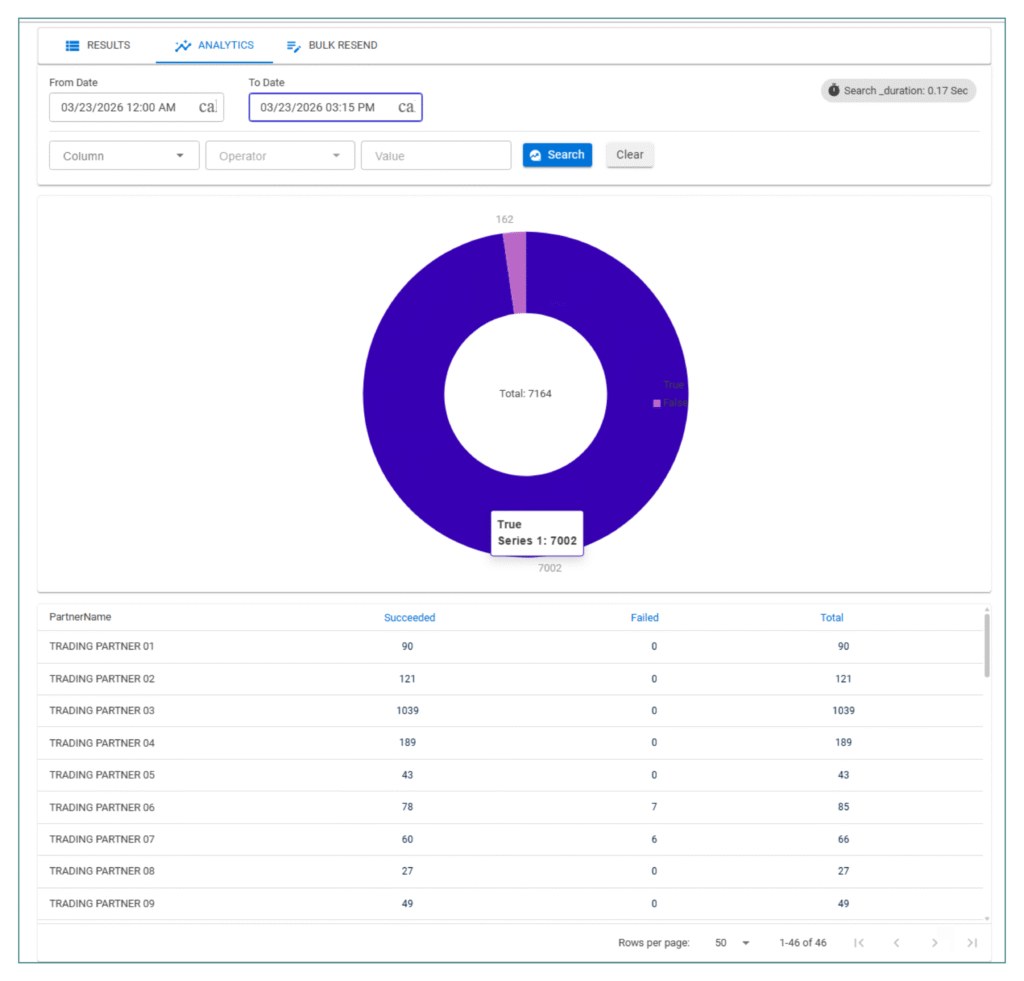Click the Bulk Resend edit icon
This screenshot has width=1024, height=981.
pyautogui.click(x=293, y=46)
